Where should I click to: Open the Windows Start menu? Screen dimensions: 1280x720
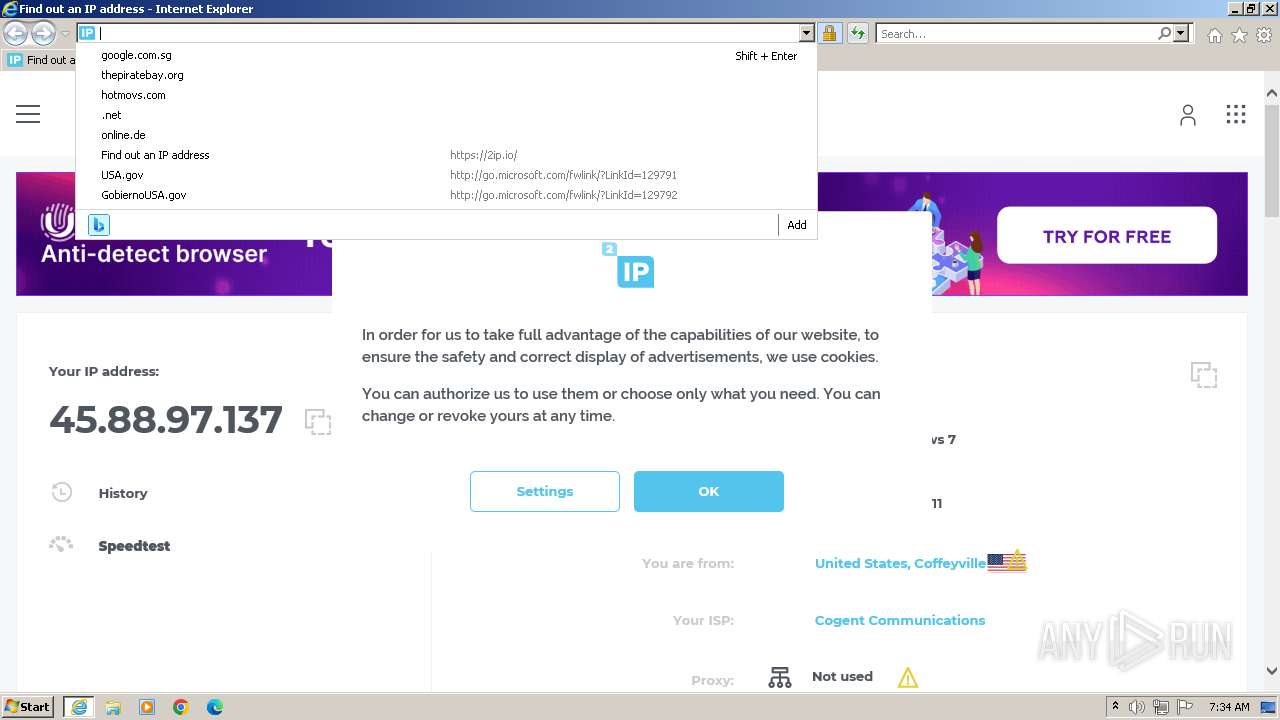click(x=28, y=706)
